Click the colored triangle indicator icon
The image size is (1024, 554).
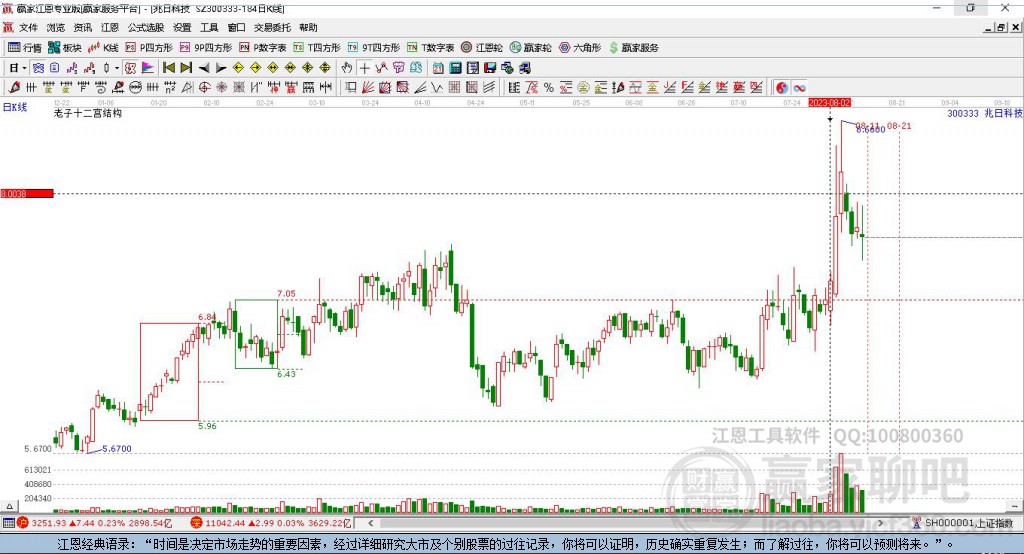click(x=148, y=68)
